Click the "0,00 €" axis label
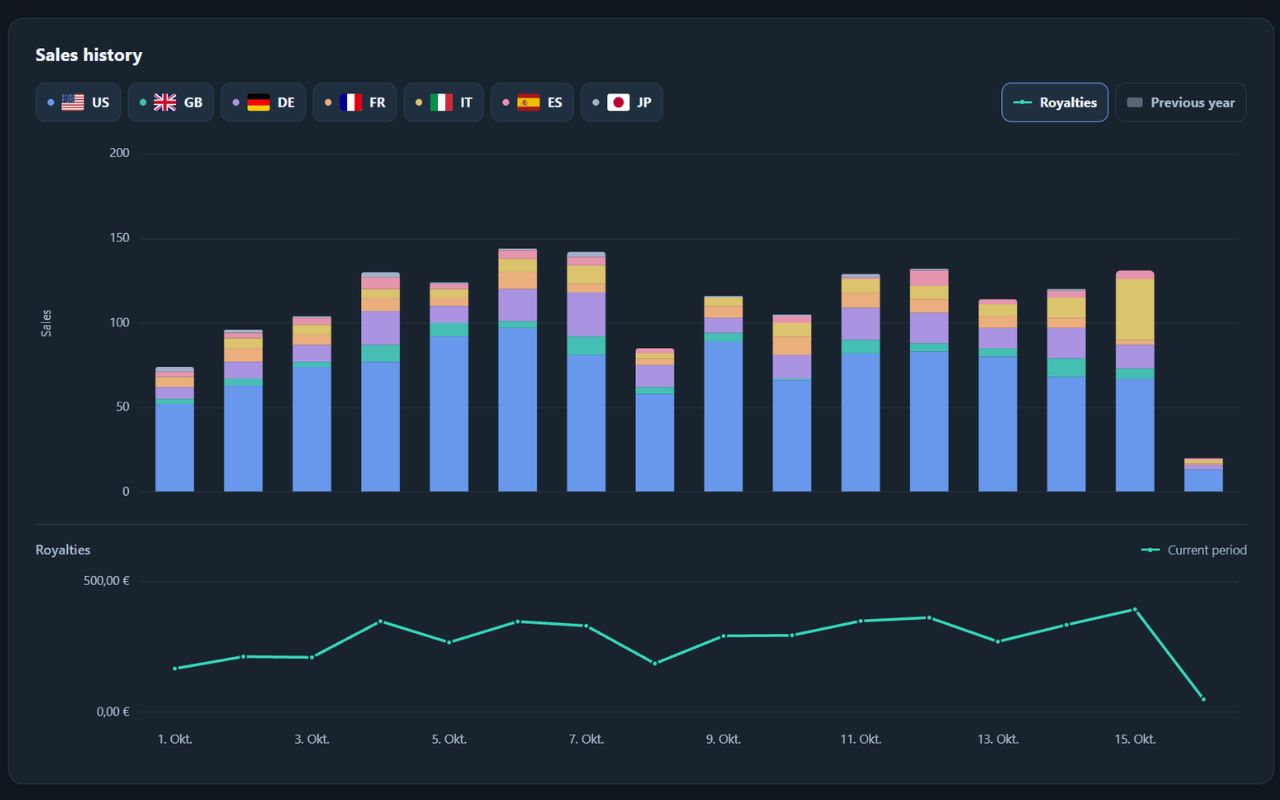 113,711
